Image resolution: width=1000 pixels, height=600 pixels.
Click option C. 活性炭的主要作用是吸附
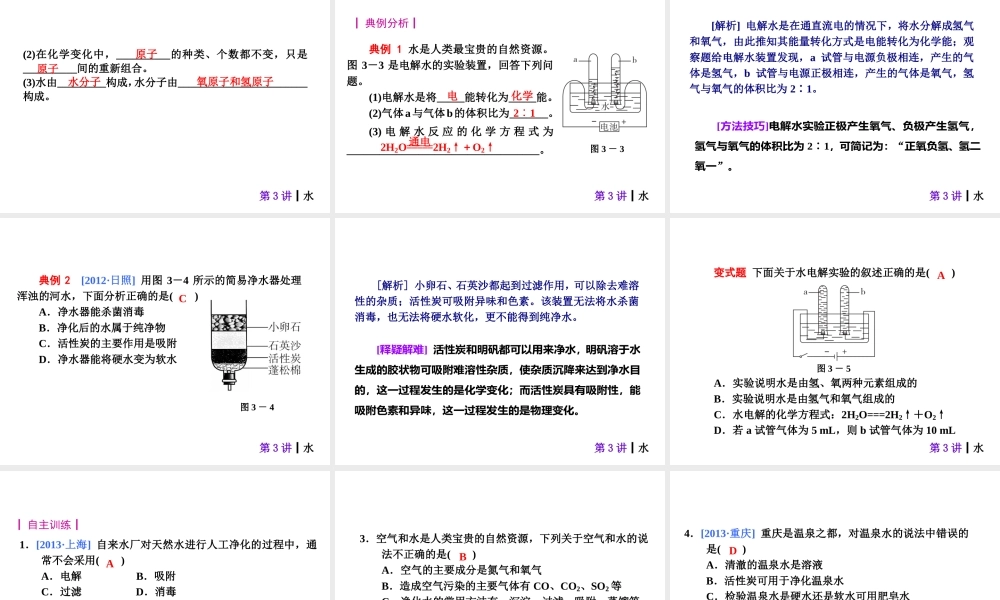(107, 344)
